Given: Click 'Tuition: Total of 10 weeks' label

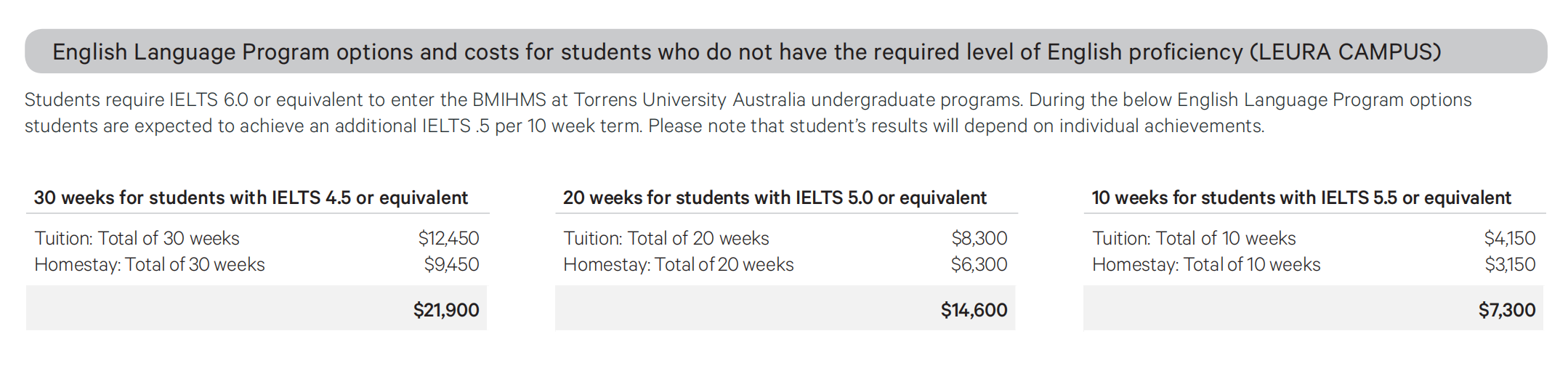Looking at the screenshot, I should point(1194,238).
